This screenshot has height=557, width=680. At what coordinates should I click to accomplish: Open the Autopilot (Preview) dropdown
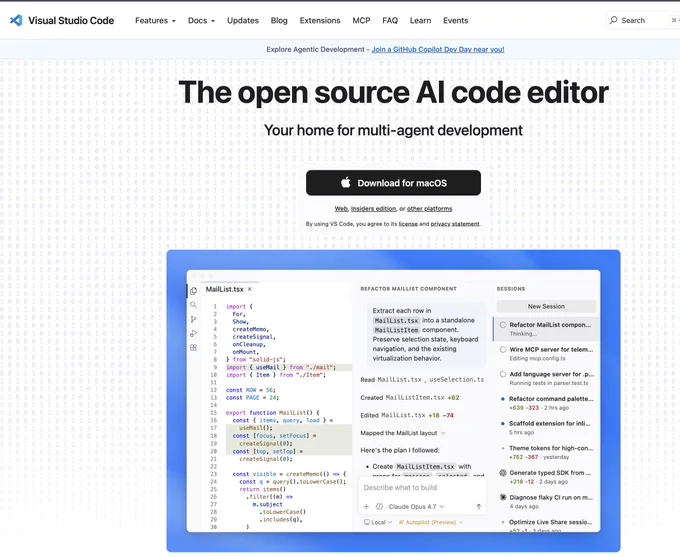pos(431,522)
